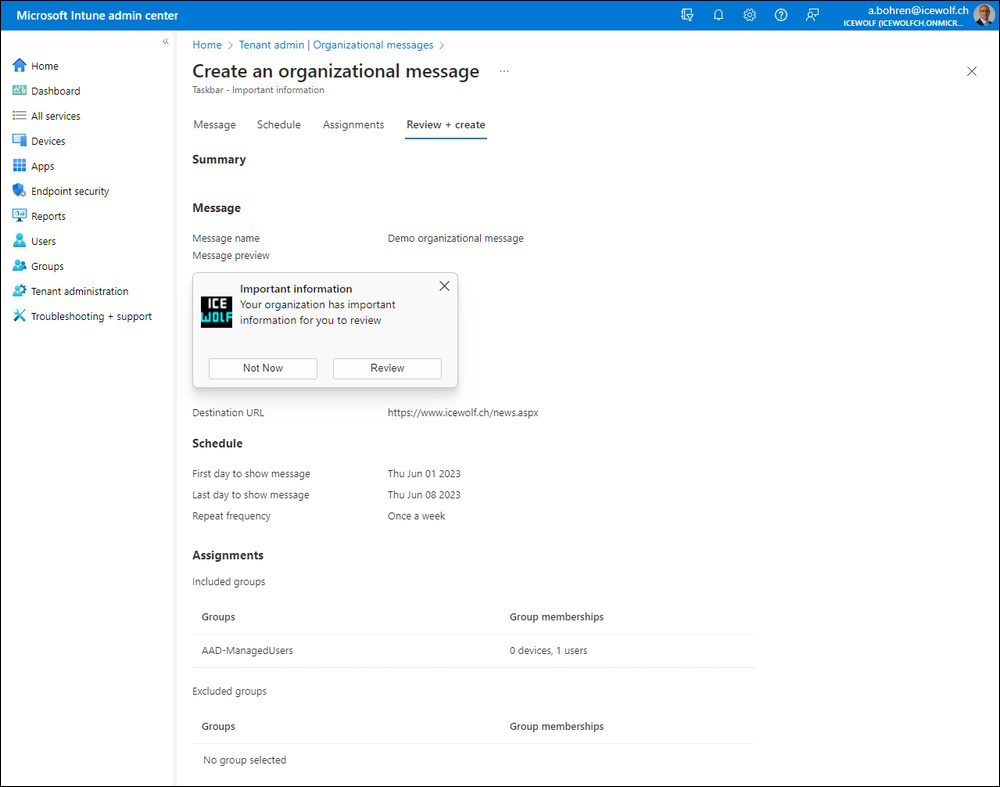Open the notifications bell
This screenshot has width=1000, height=787.
pos(718,15)
